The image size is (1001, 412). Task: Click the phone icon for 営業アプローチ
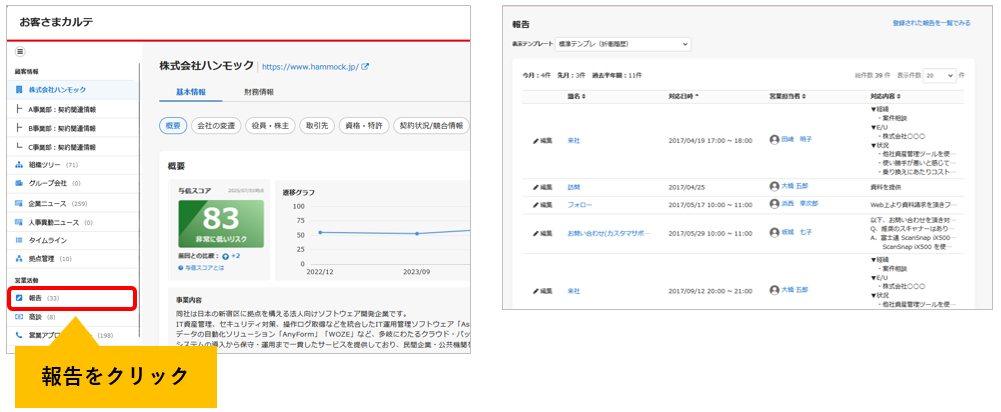pos(19,335)
